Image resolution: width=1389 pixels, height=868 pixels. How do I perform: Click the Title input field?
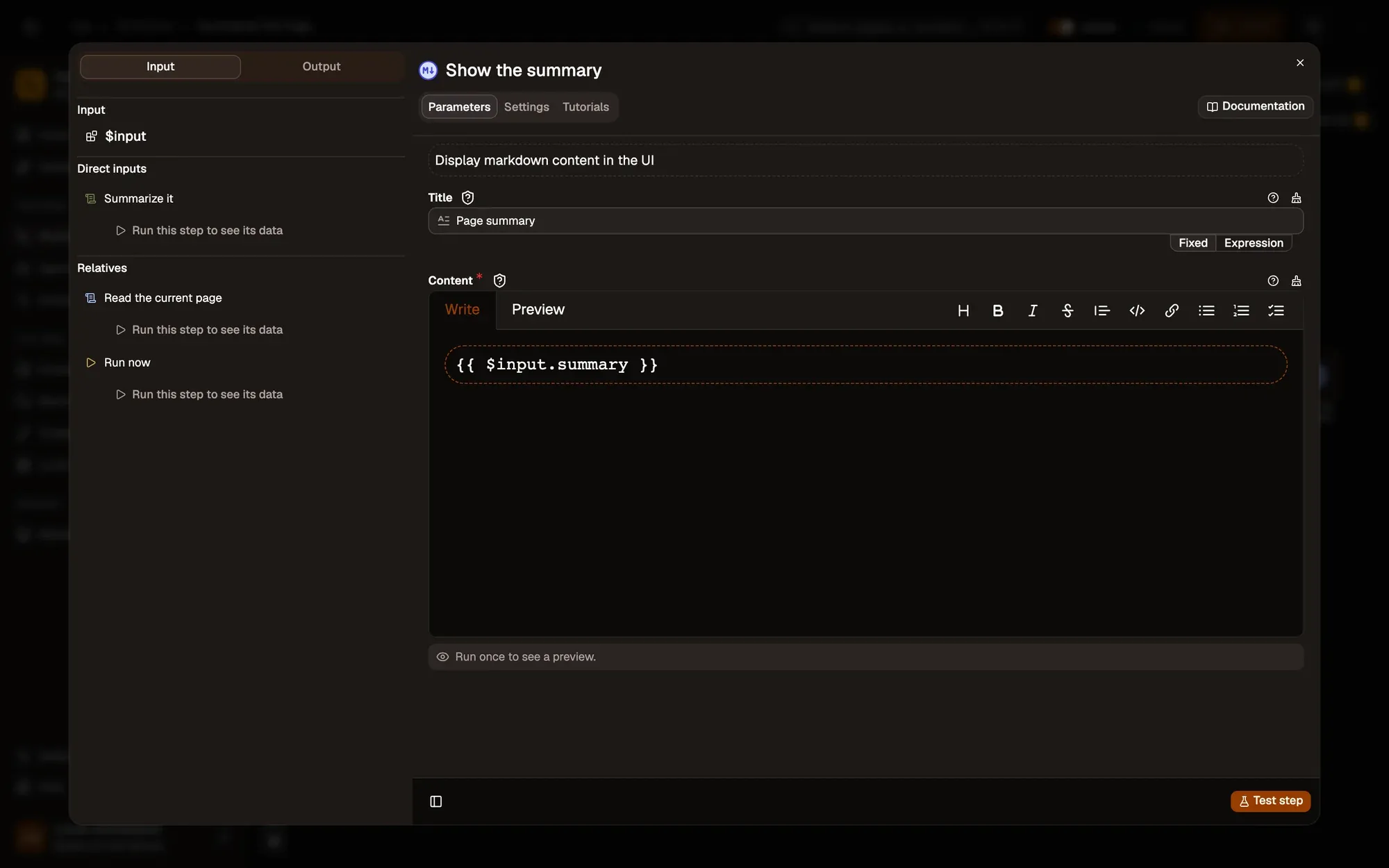[x=865, y=221]
